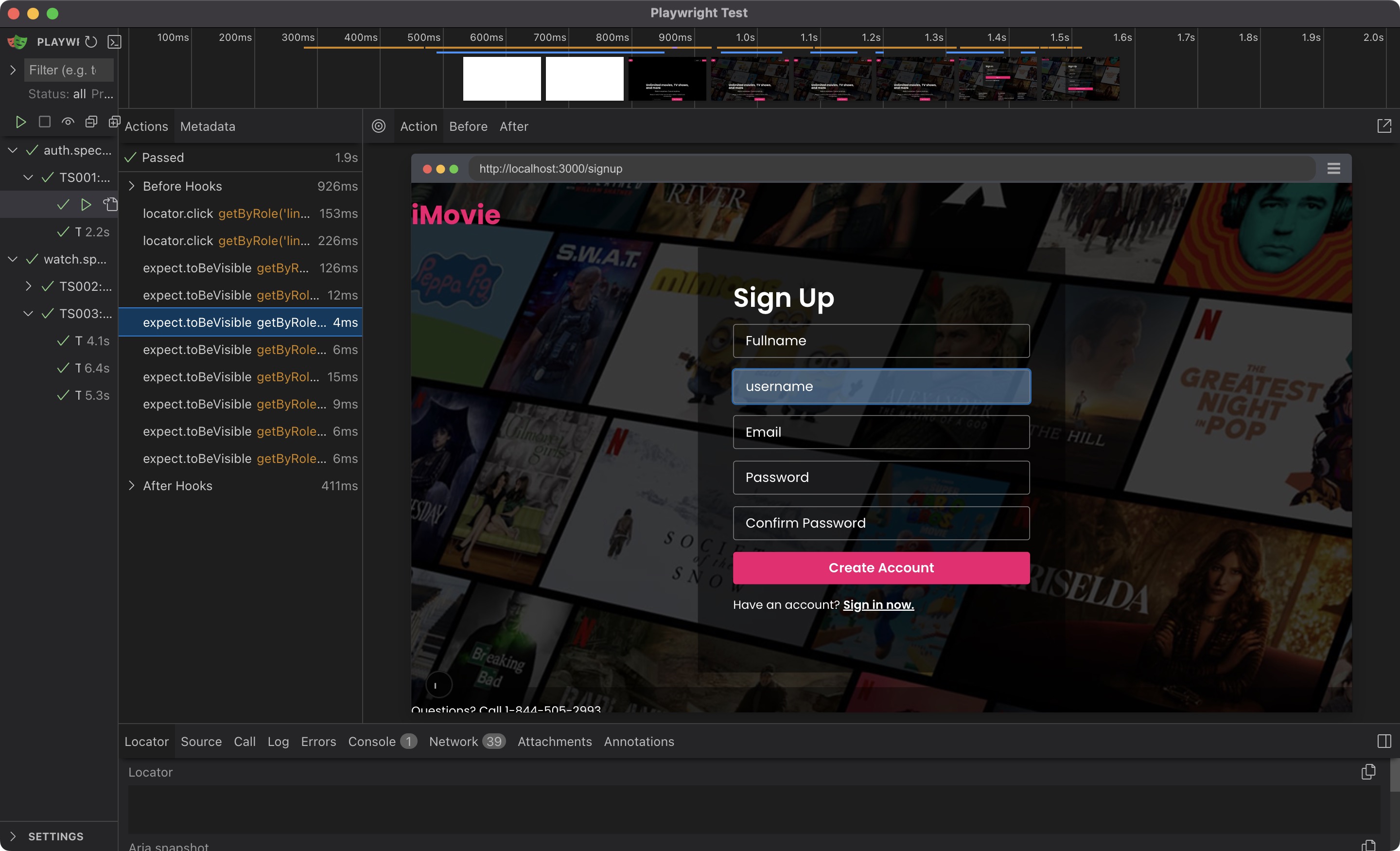The image size is (1400, 851).
Task: Collapse the TS001 test group
Action: point(28,177)
